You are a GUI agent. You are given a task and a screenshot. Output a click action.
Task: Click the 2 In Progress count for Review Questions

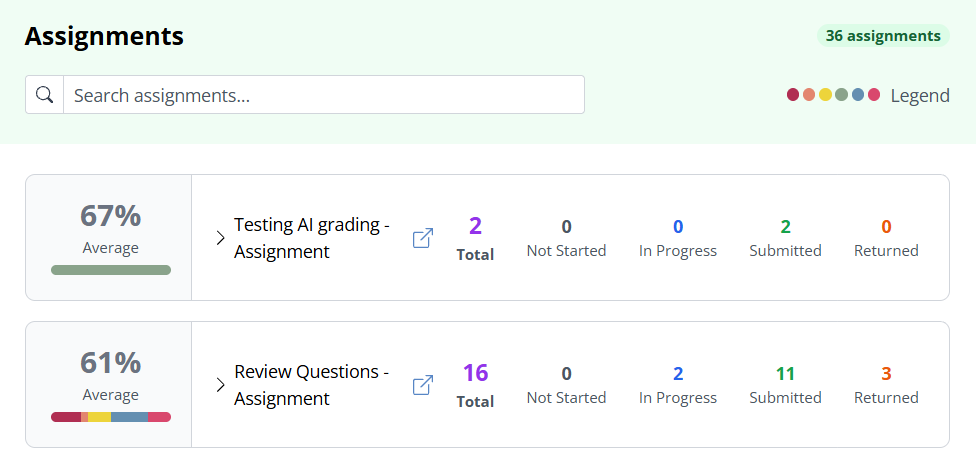click(678, 374)
